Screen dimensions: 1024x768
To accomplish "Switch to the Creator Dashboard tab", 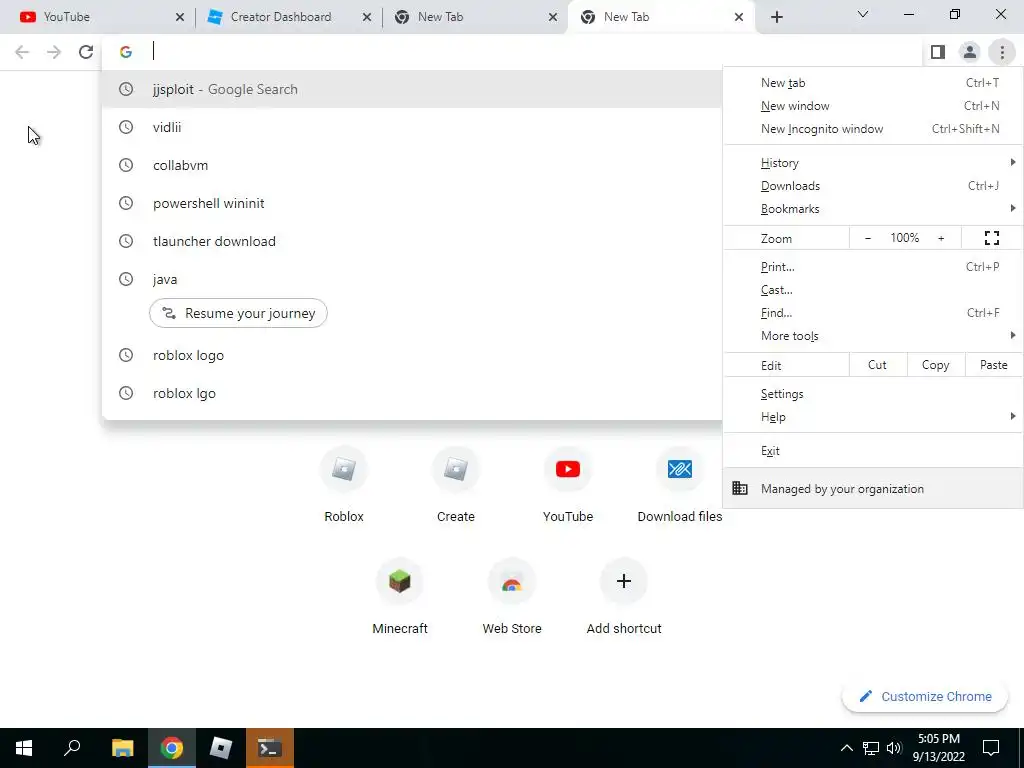I will (287, 17).
